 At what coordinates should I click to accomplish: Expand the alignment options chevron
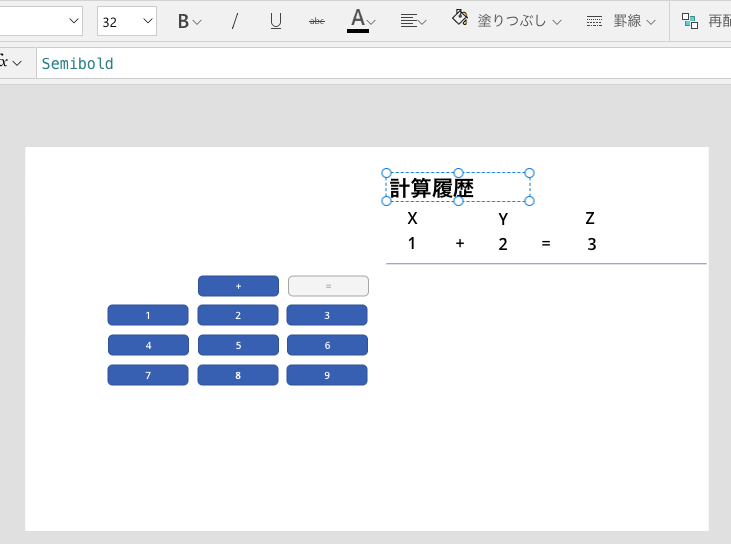(422, 22)
